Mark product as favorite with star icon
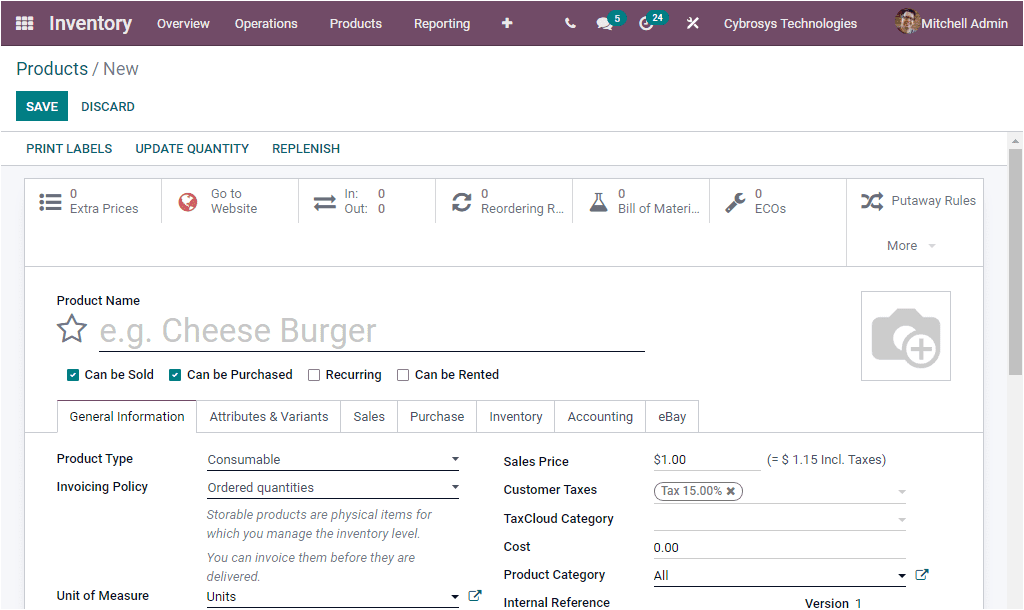1024x610 pixels. 71,328
